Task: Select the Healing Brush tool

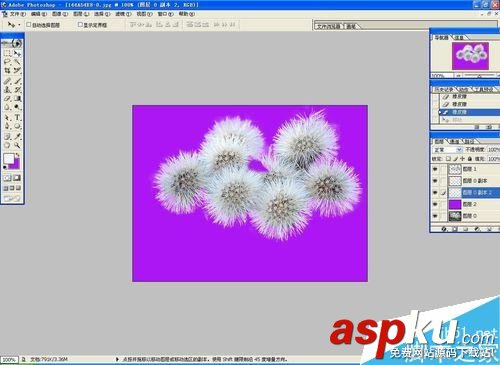Action: (x=7, y=81)
